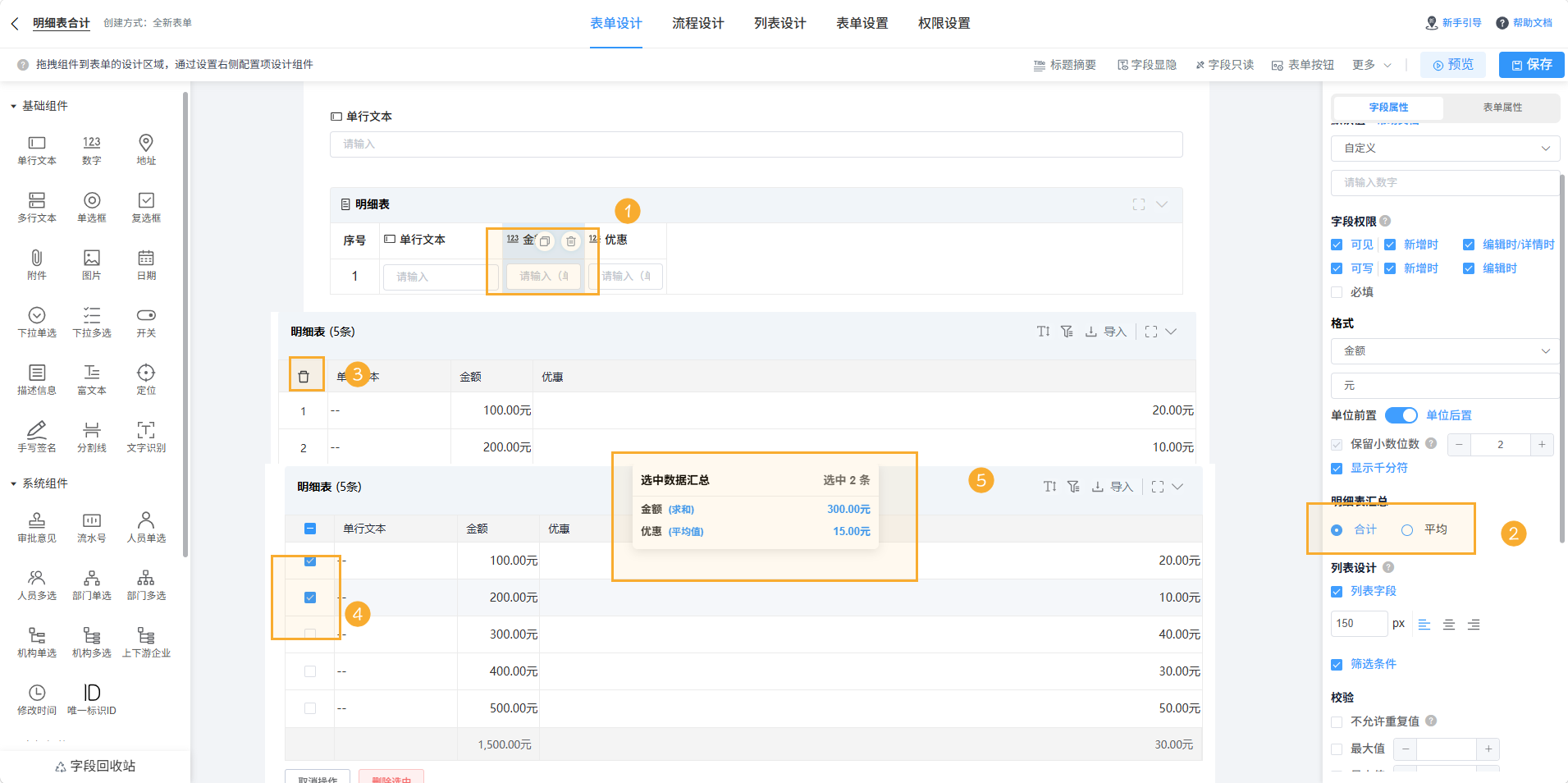Pick the 附件 attachment component
The image size is (1568, 783).
pos(37,265)
